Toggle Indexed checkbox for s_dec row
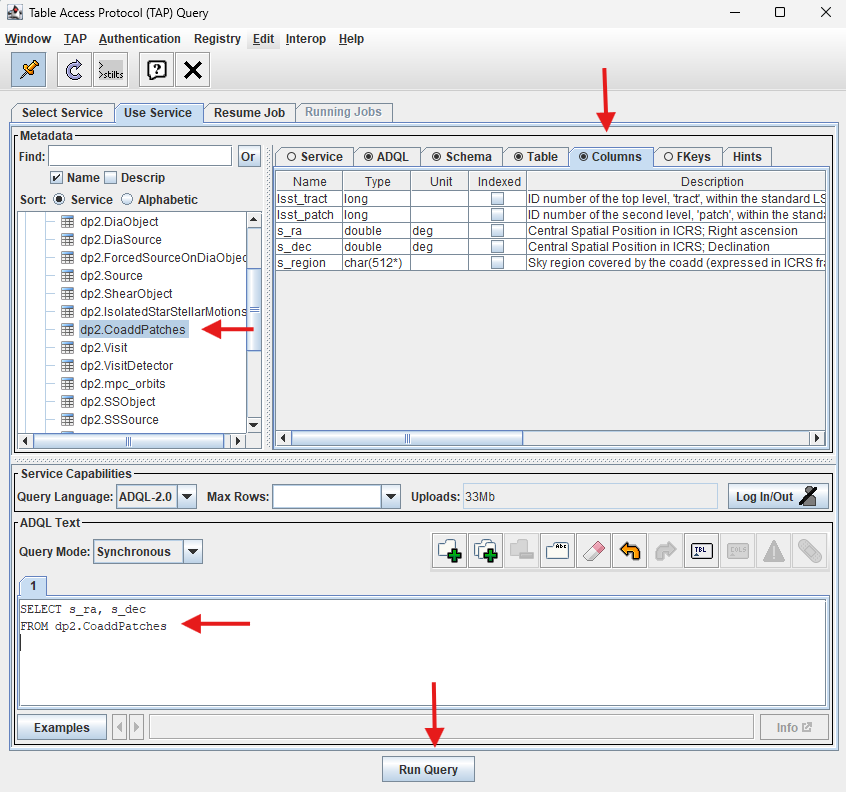The width and height of the screenshot is (846, 792). [497, 247]
